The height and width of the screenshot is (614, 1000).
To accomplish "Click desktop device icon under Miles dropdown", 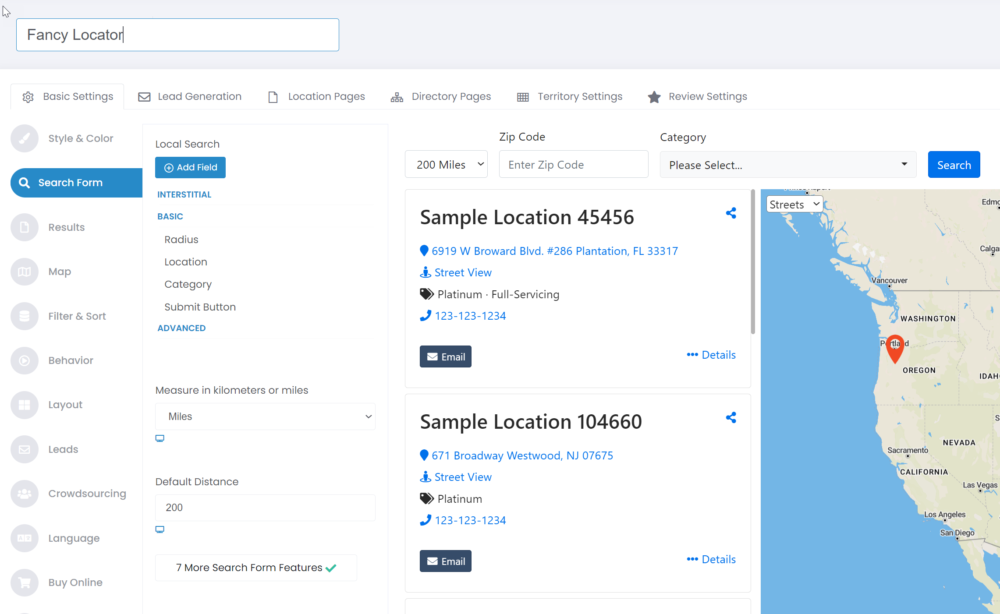I will [160, 439].
